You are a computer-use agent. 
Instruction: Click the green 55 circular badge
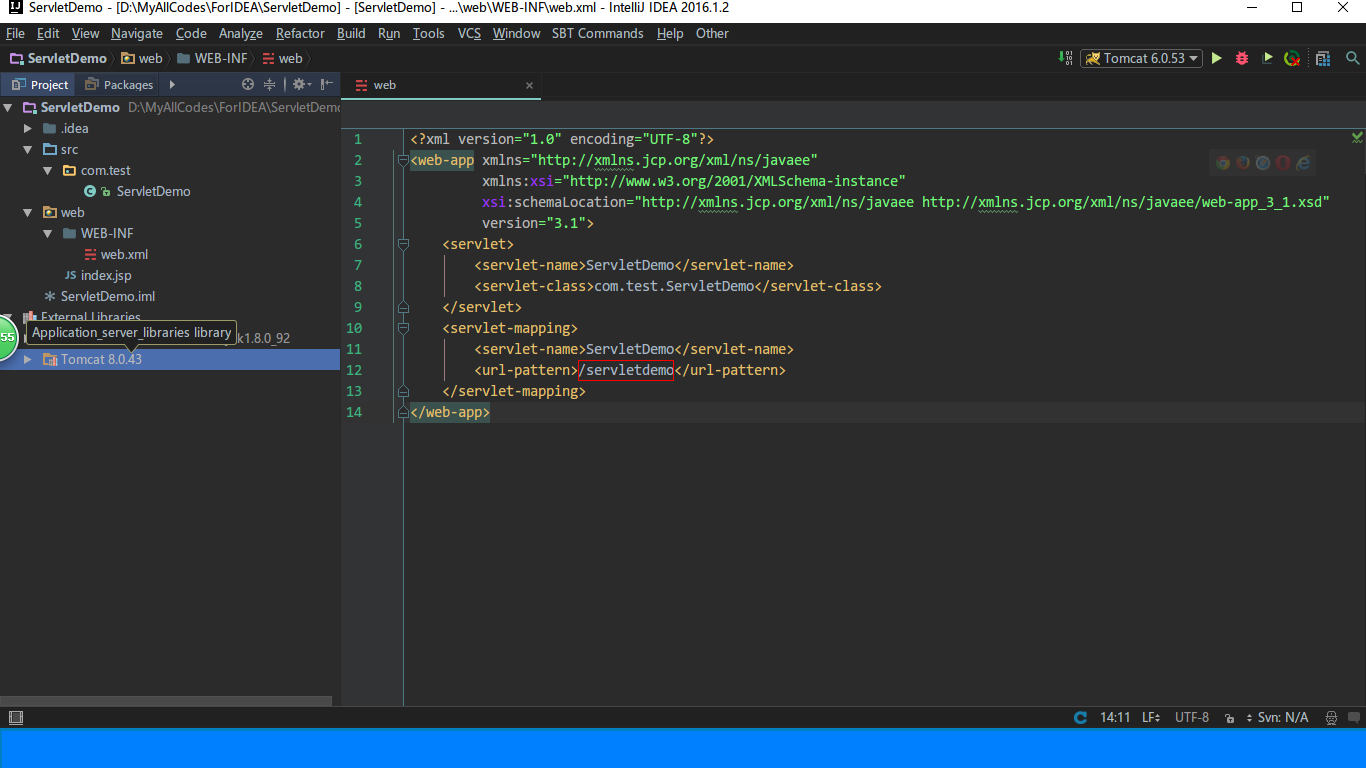tap(7, 338)
